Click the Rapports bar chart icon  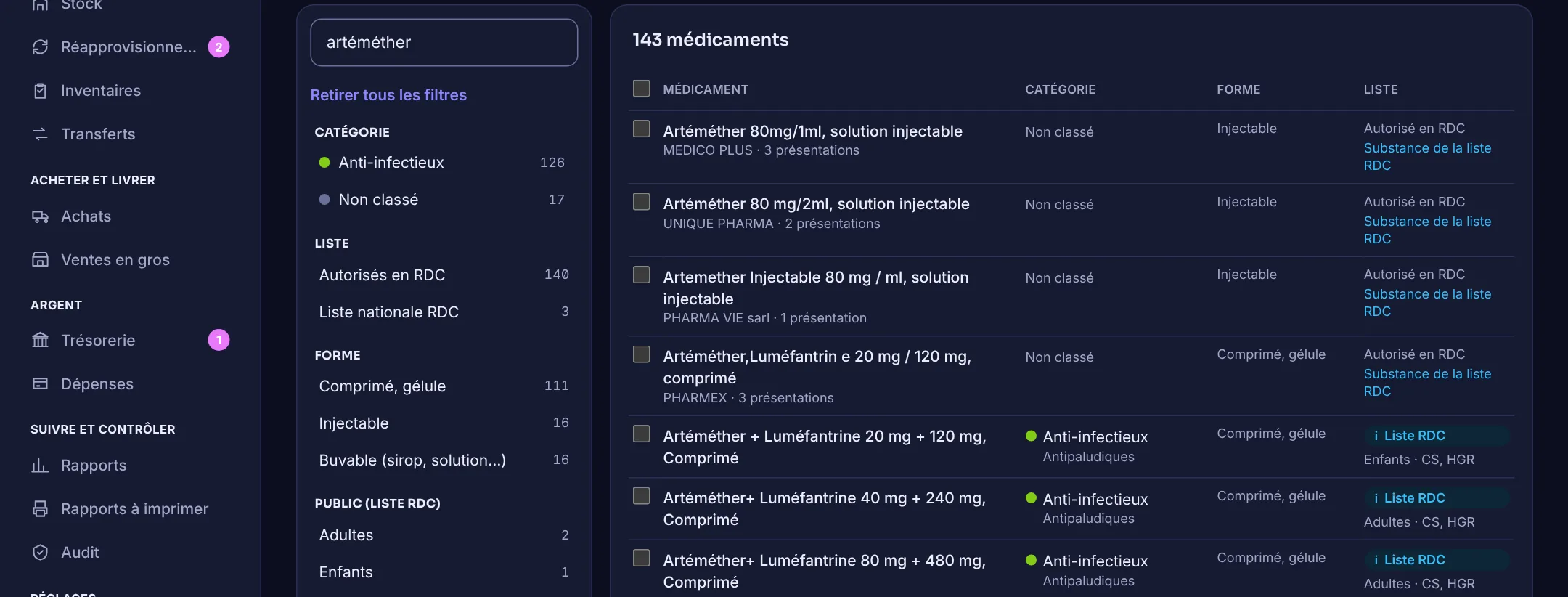click(41, 466)
